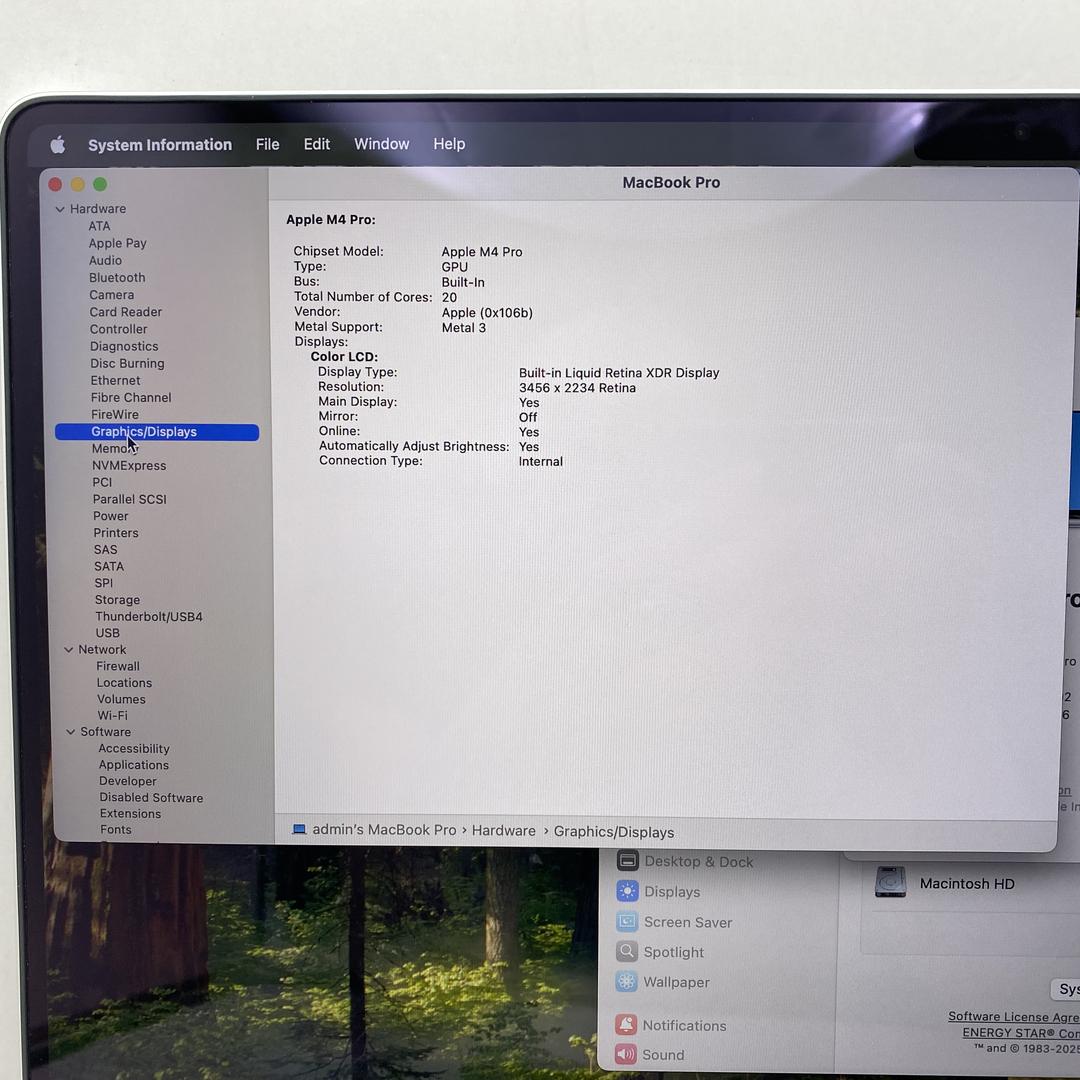Viewport: 1080px width, 1080px height.
Task: Select Locations under Network
Action: pos(124,683)
